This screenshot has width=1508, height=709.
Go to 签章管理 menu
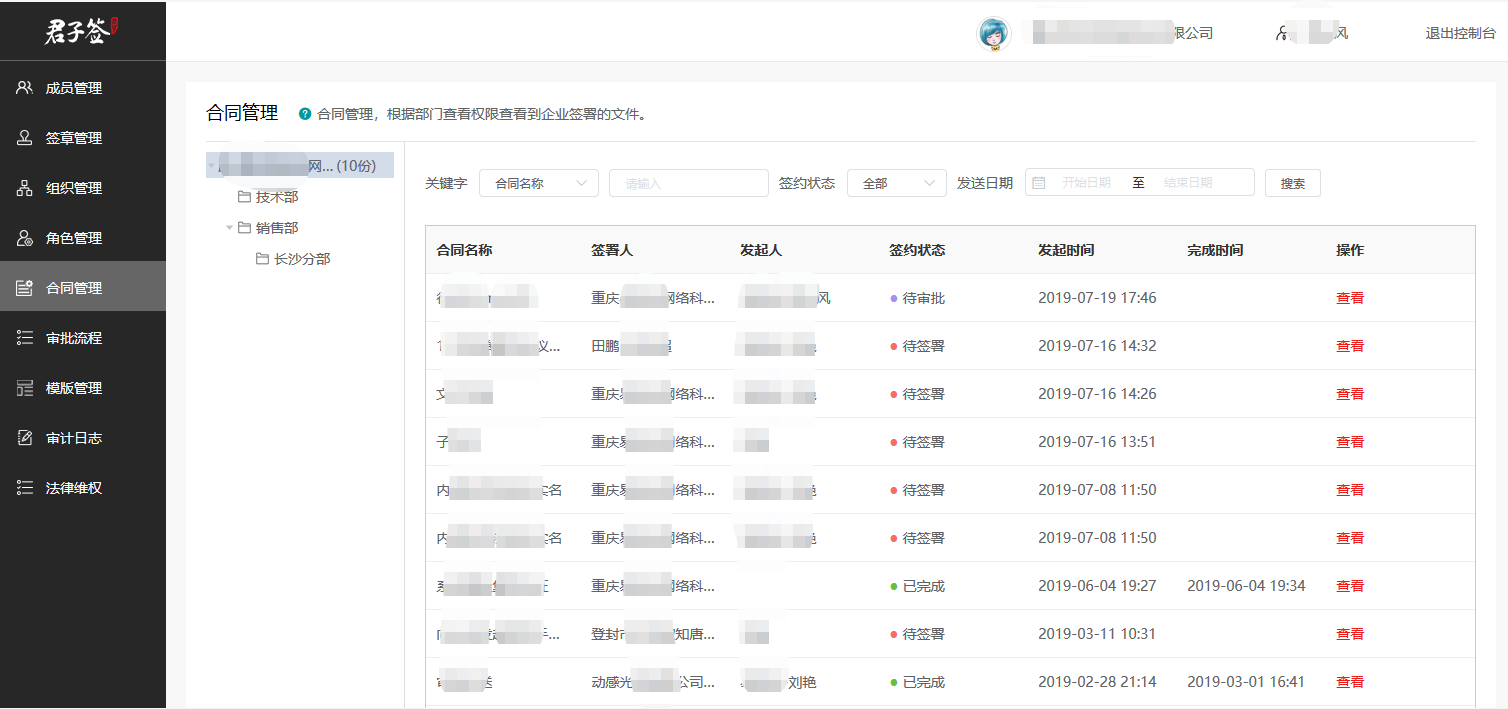tap(83, 138)
